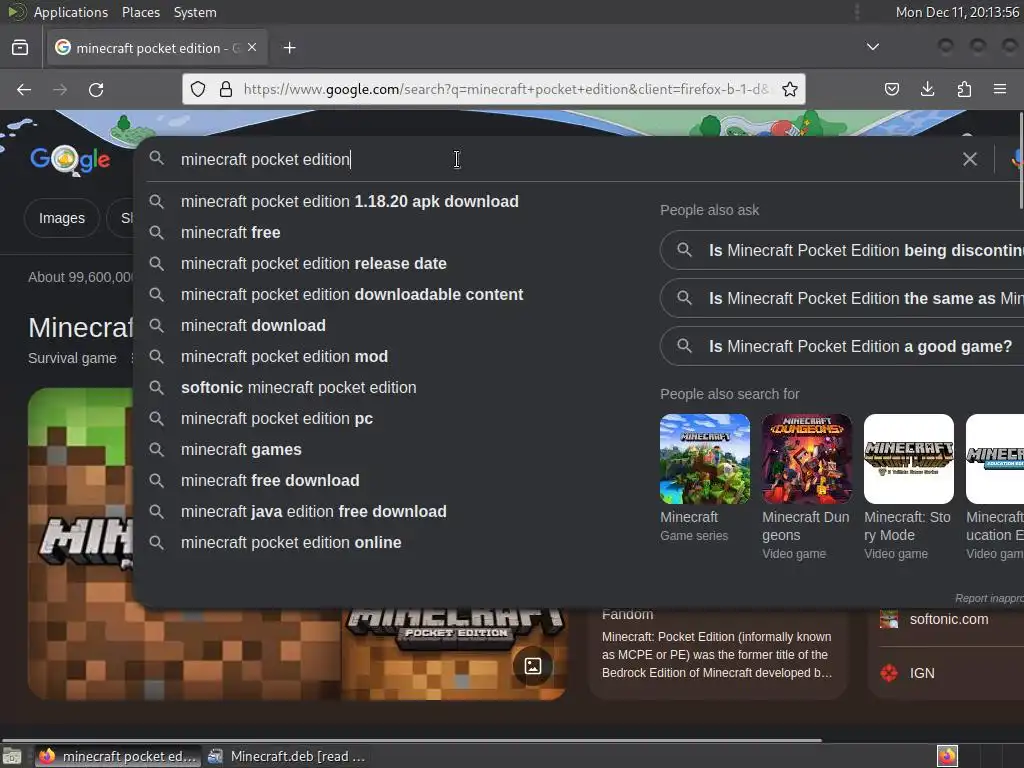The height and width of the screenshot is (768, 1024).
Task: Select suggestion 'minecraft pocket edition pc'
Action: 277,419
